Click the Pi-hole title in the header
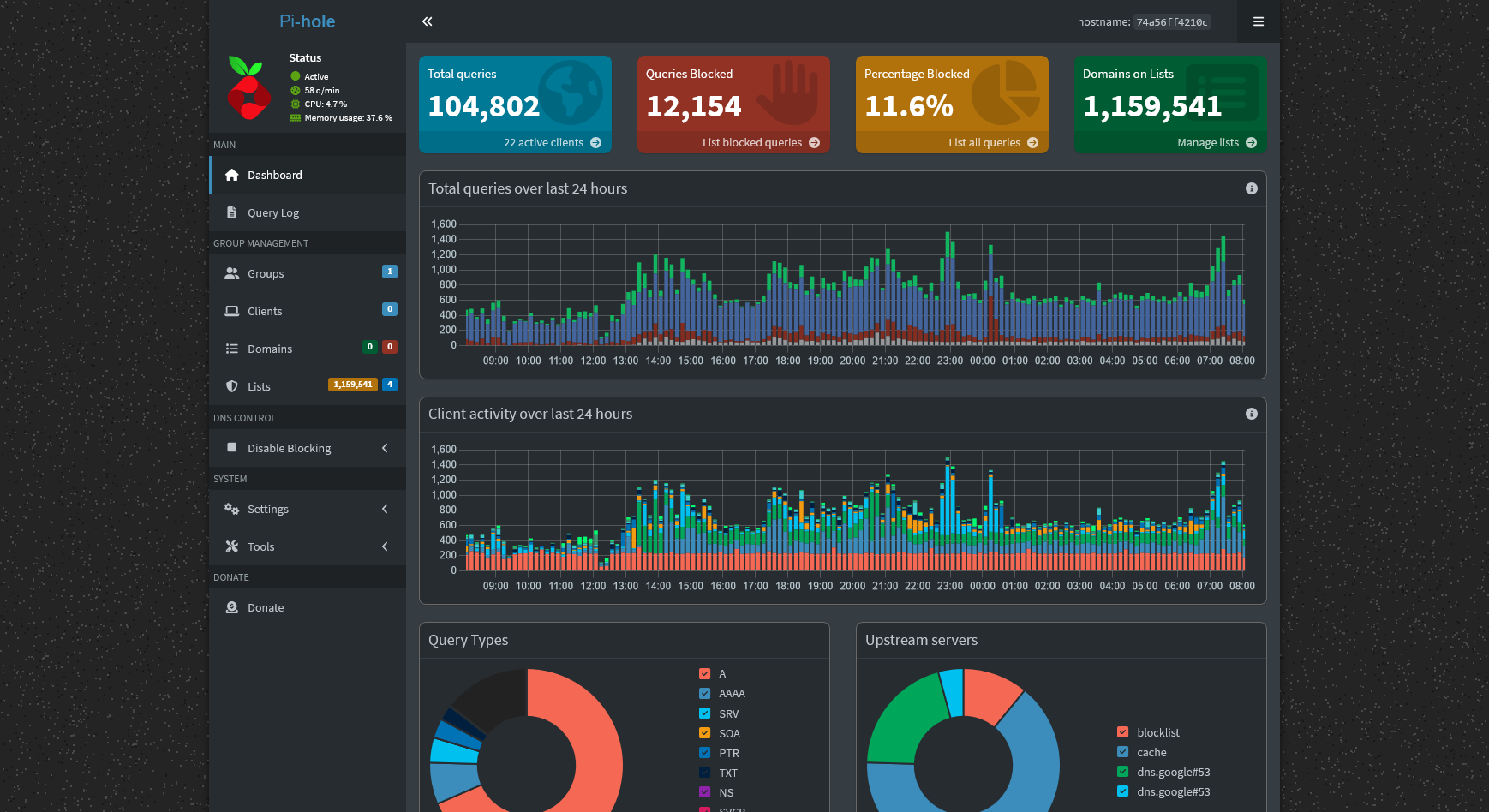Screen dimensions: 1489x812 [307, 21]
